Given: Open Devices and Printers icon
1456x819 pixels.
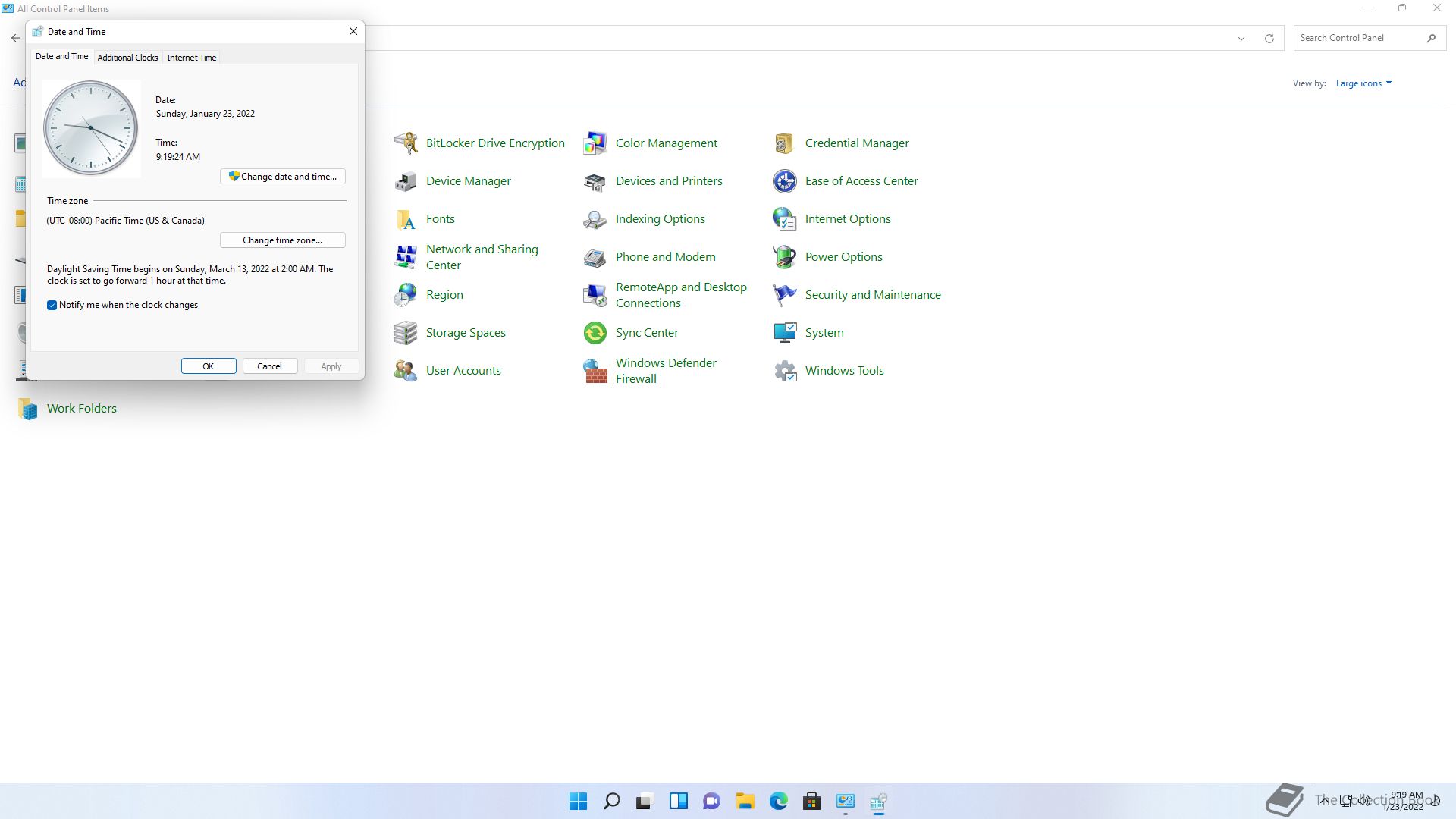Looking at the screenshot, I should pyautogui.click(x=595, y=180).
